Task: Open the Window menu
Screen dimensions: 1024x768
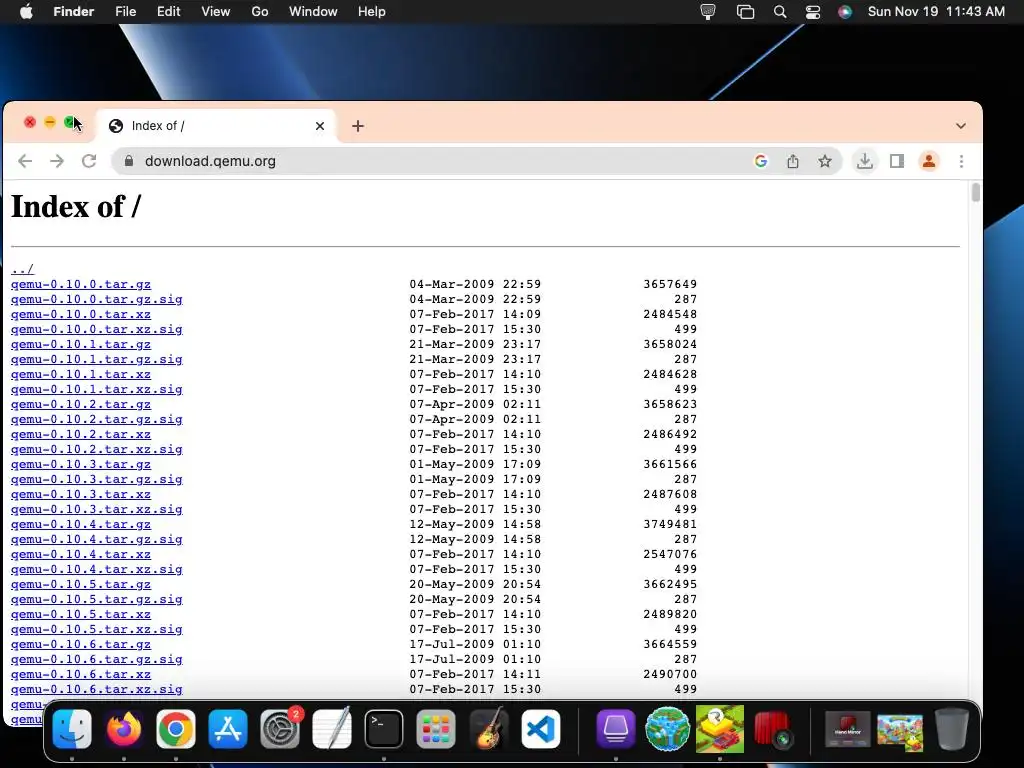Action: pyautogui.click(x=313, y=12)
